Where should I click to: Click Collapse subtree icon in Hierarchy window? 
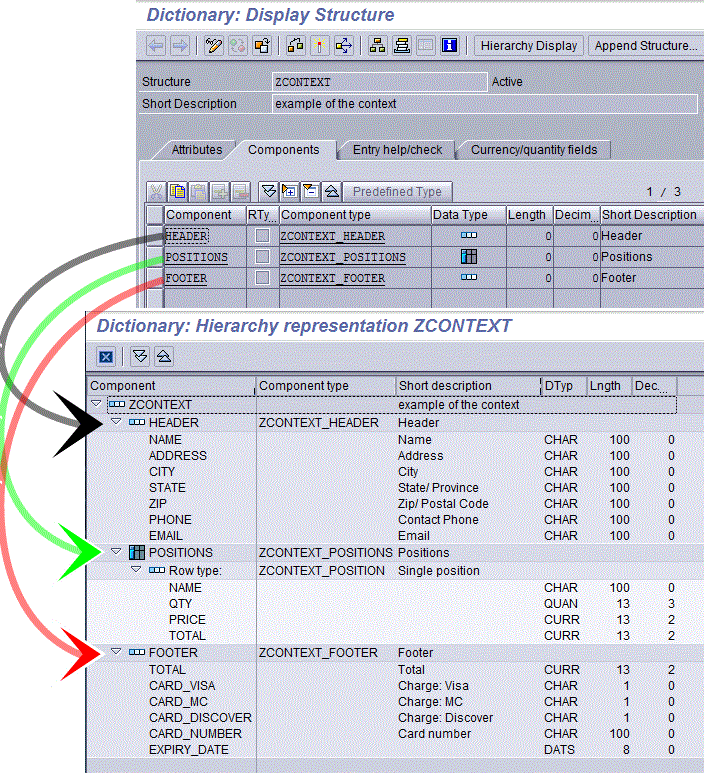164,356
